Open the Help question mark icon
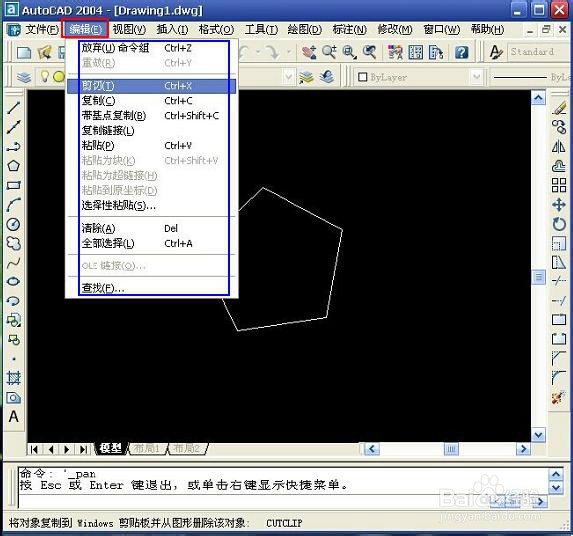The height and width of the screenshot is (536, 573). pyautogui.click(x=462, y=53)
